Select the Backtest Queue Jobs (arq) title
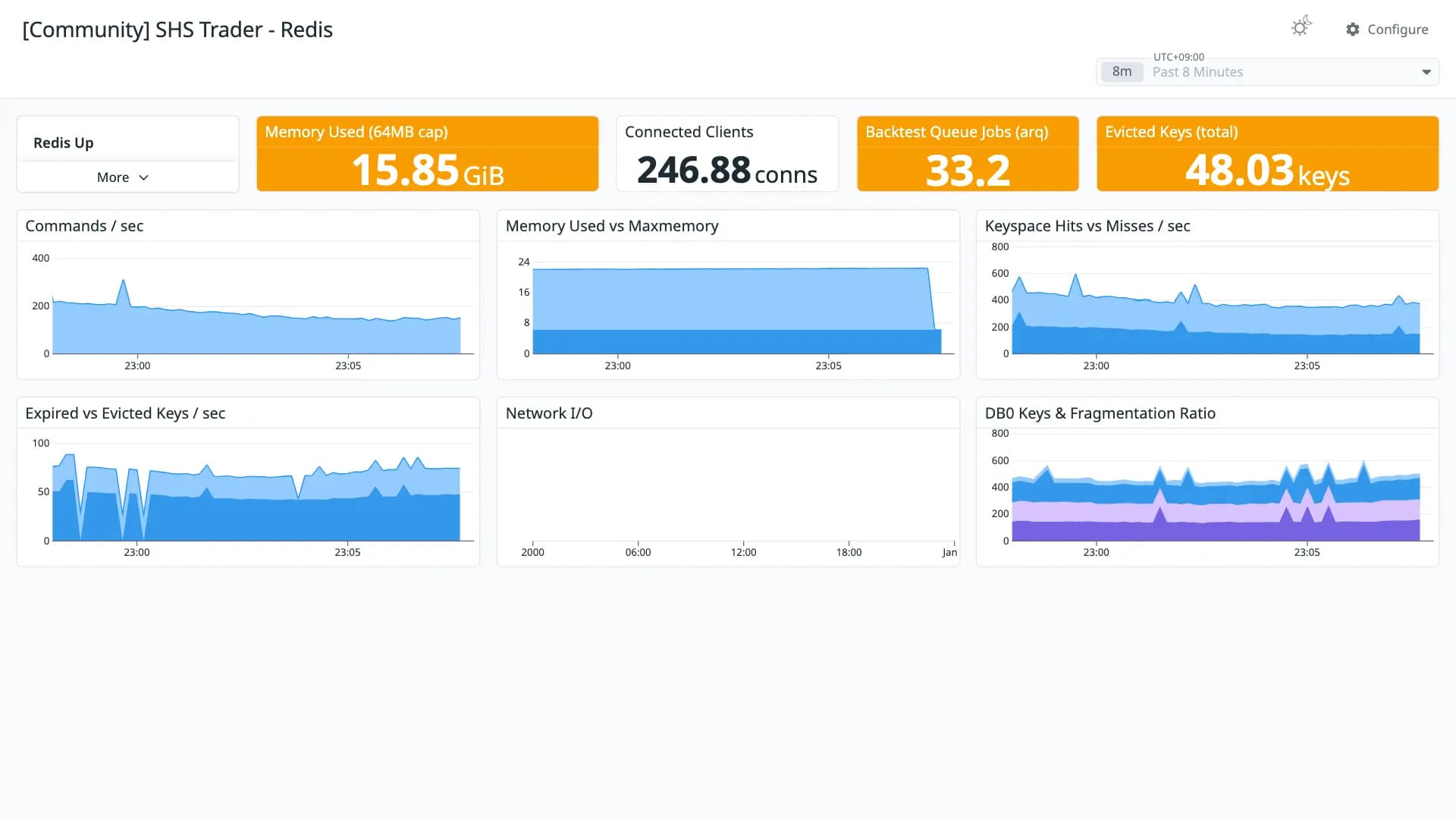1456x819 pixels. coord(957,132)
